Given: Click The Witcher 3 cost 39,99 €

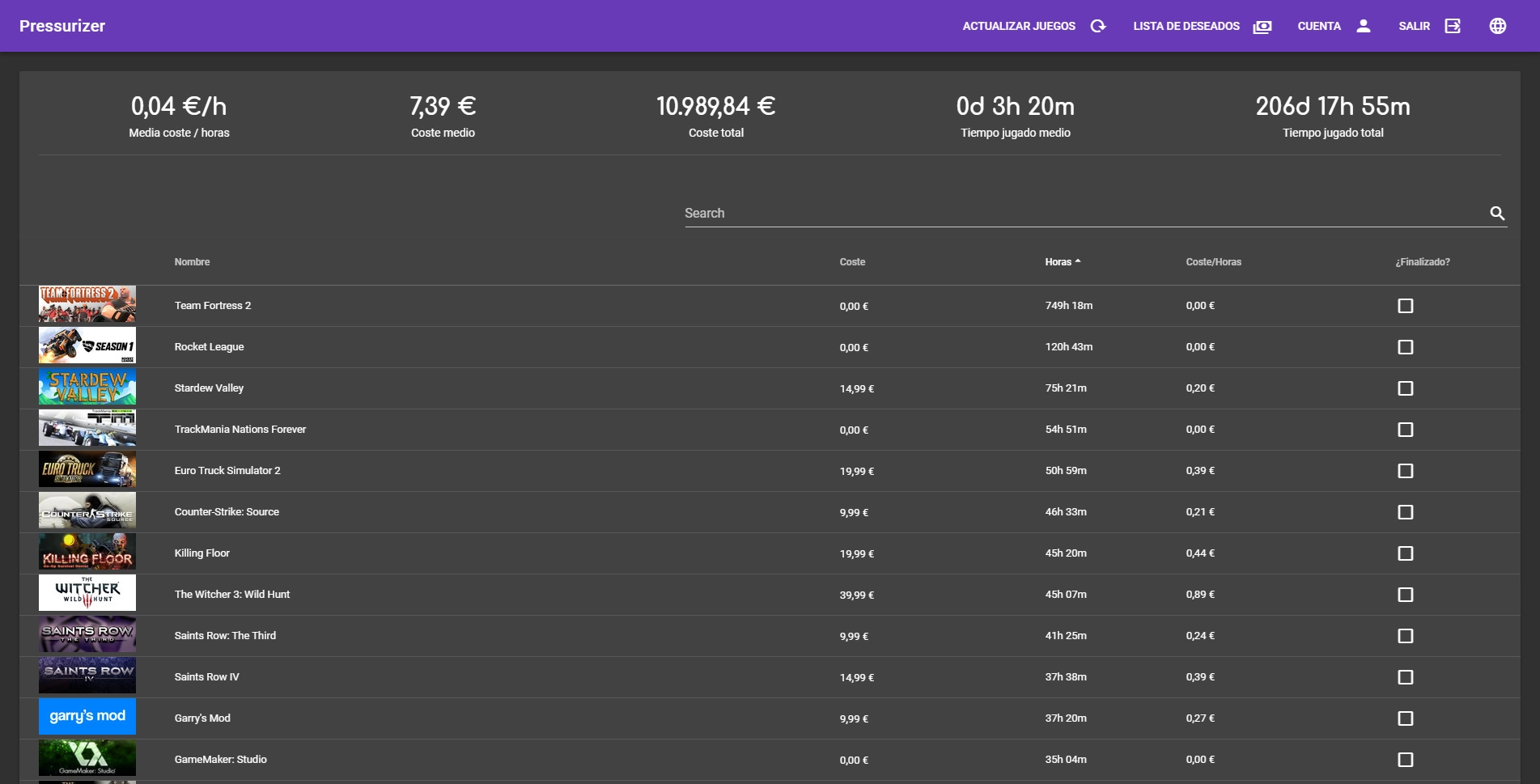Looking at the screenshot, I should pos(857,595).
